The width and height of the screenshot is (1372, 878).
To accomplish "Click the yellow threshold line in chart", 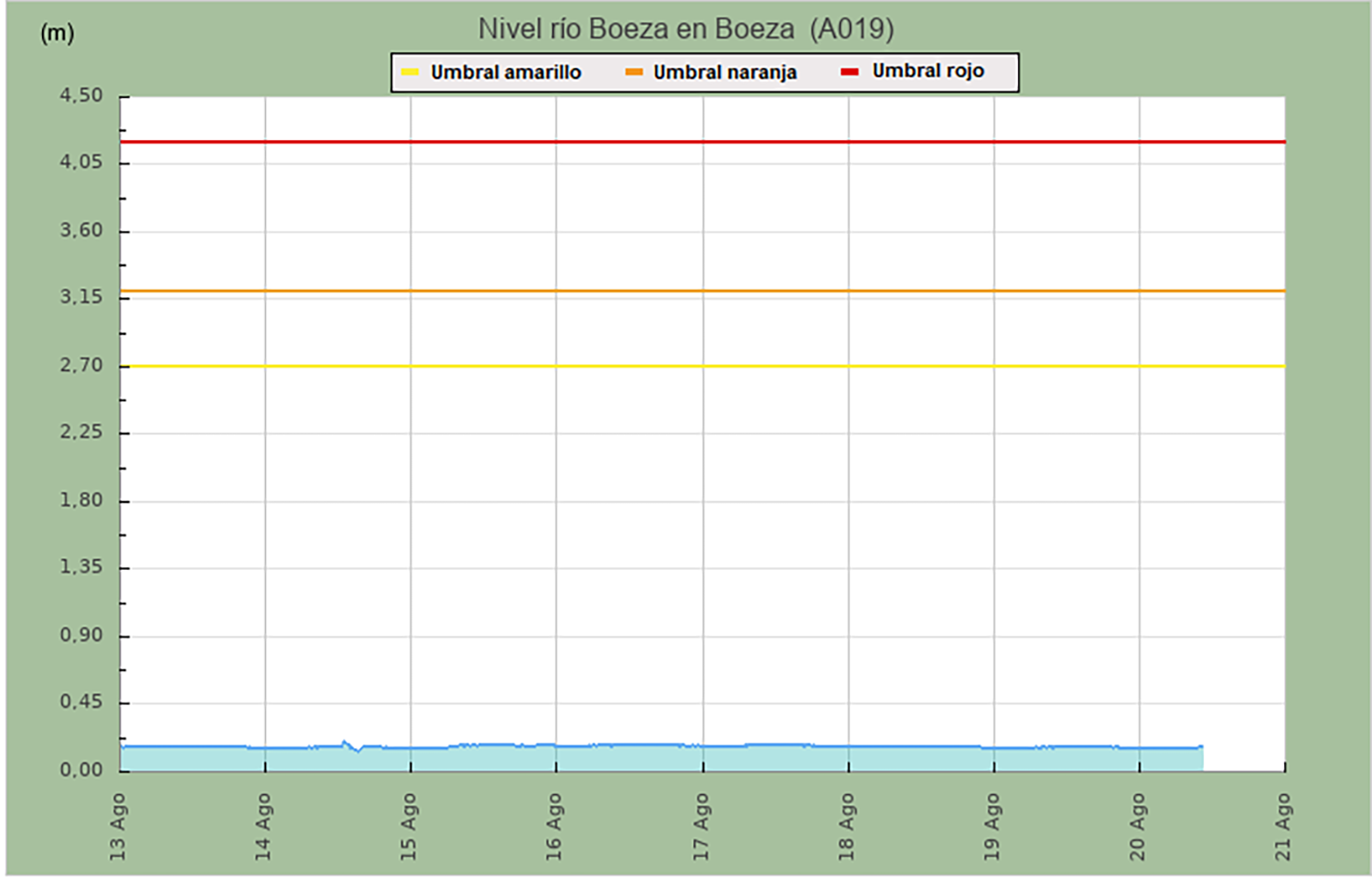I will point(702,366).
